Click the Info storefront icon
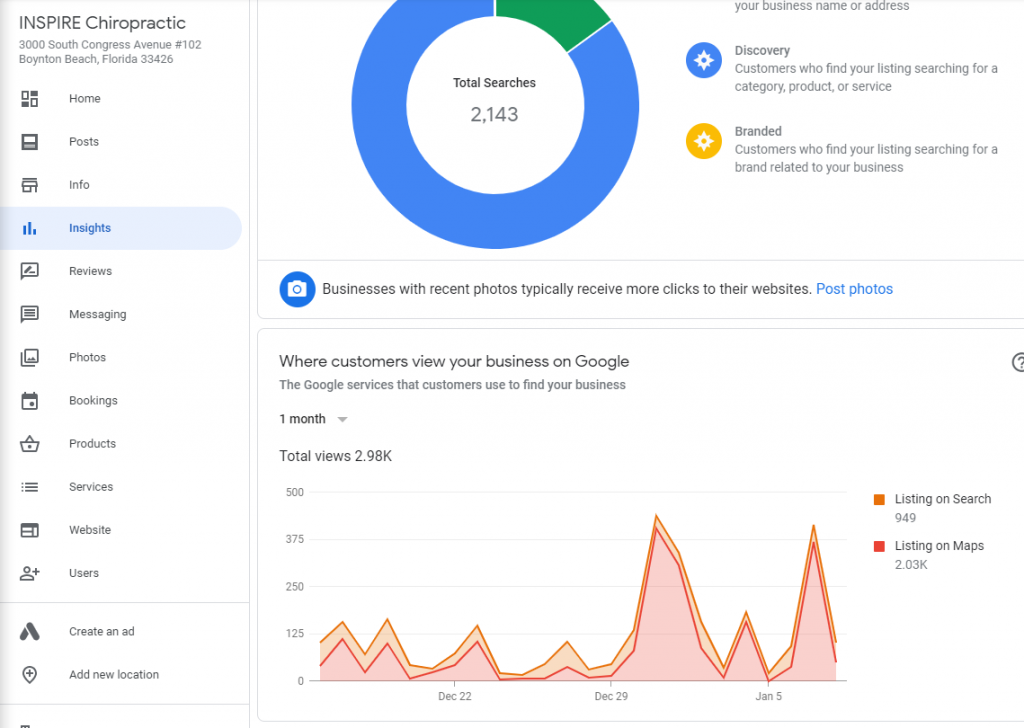 [x=29, y=185]
